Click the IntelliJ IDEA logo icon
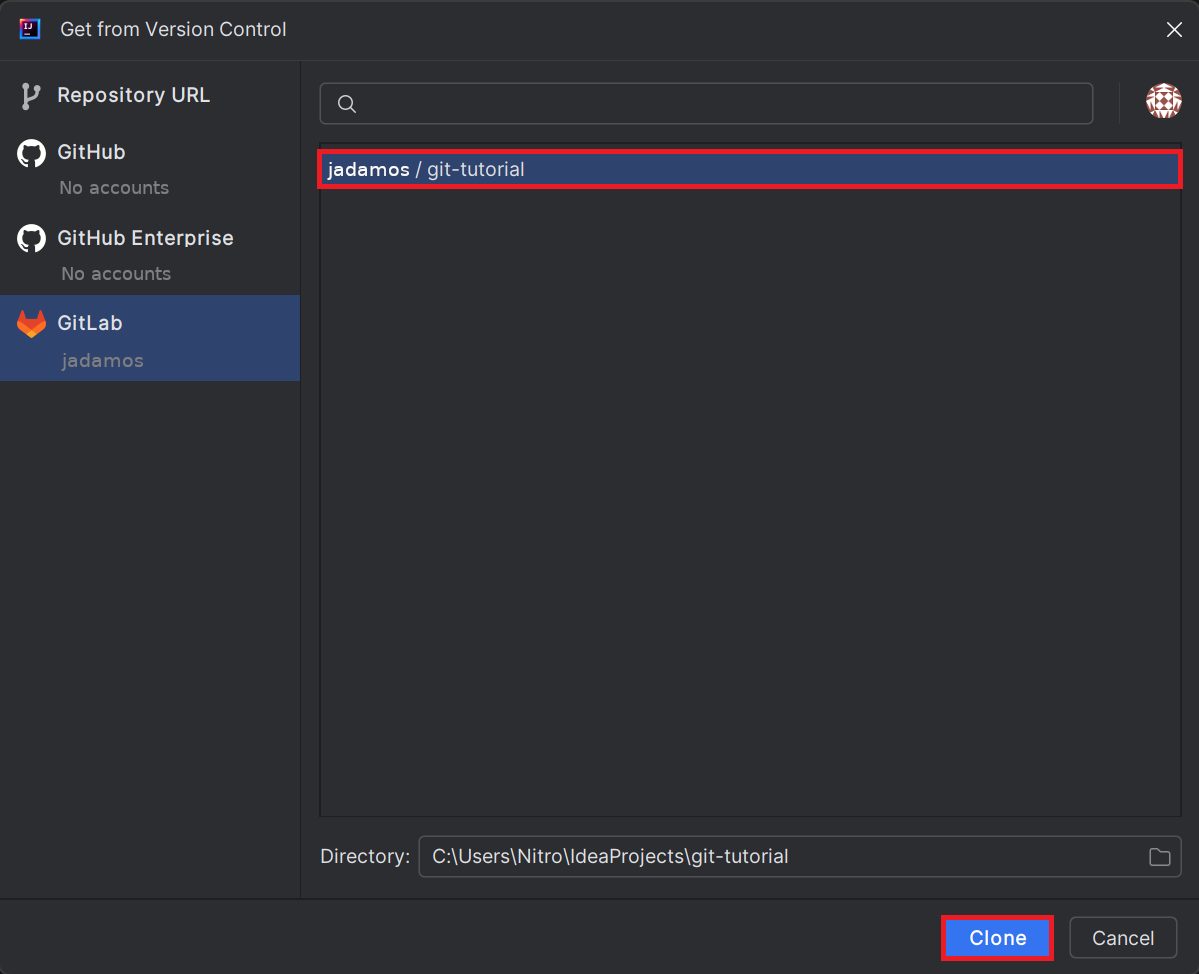Screen dimensions: 1199x974 pyautogui.click(x=30, y=29)
